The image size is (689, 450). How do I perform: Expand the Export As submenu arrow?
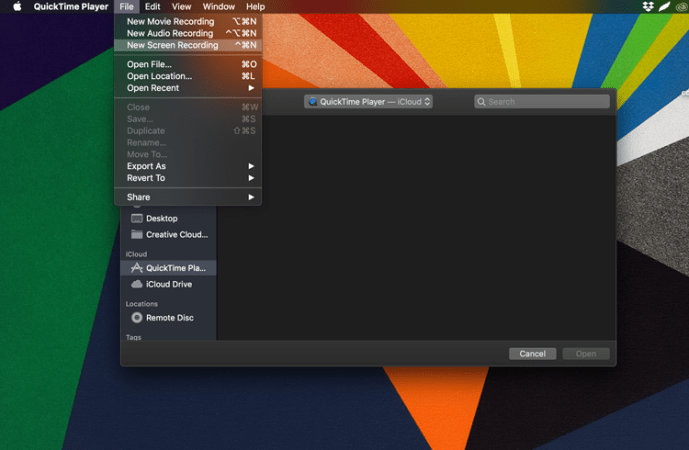(x=251, y=166)
